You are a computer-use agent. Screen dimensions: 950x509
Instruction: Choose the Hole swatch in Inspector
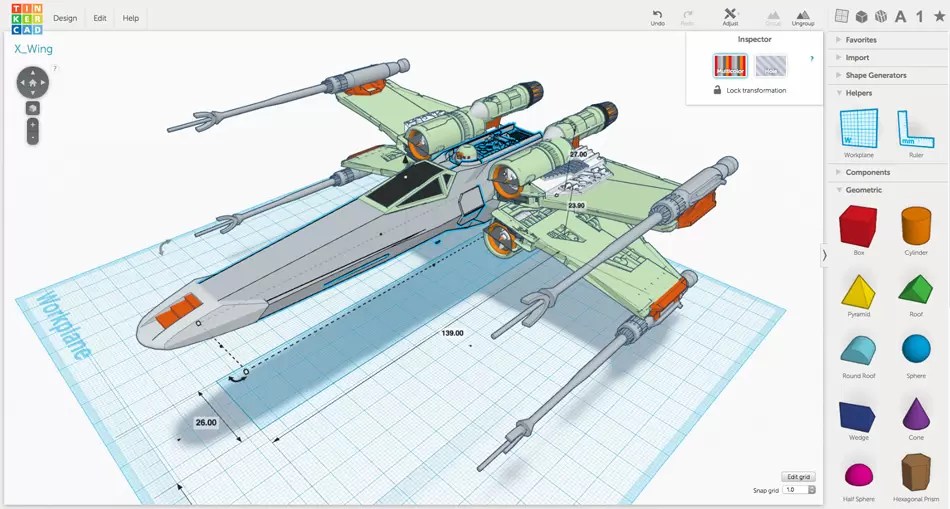tap(771, 65)
